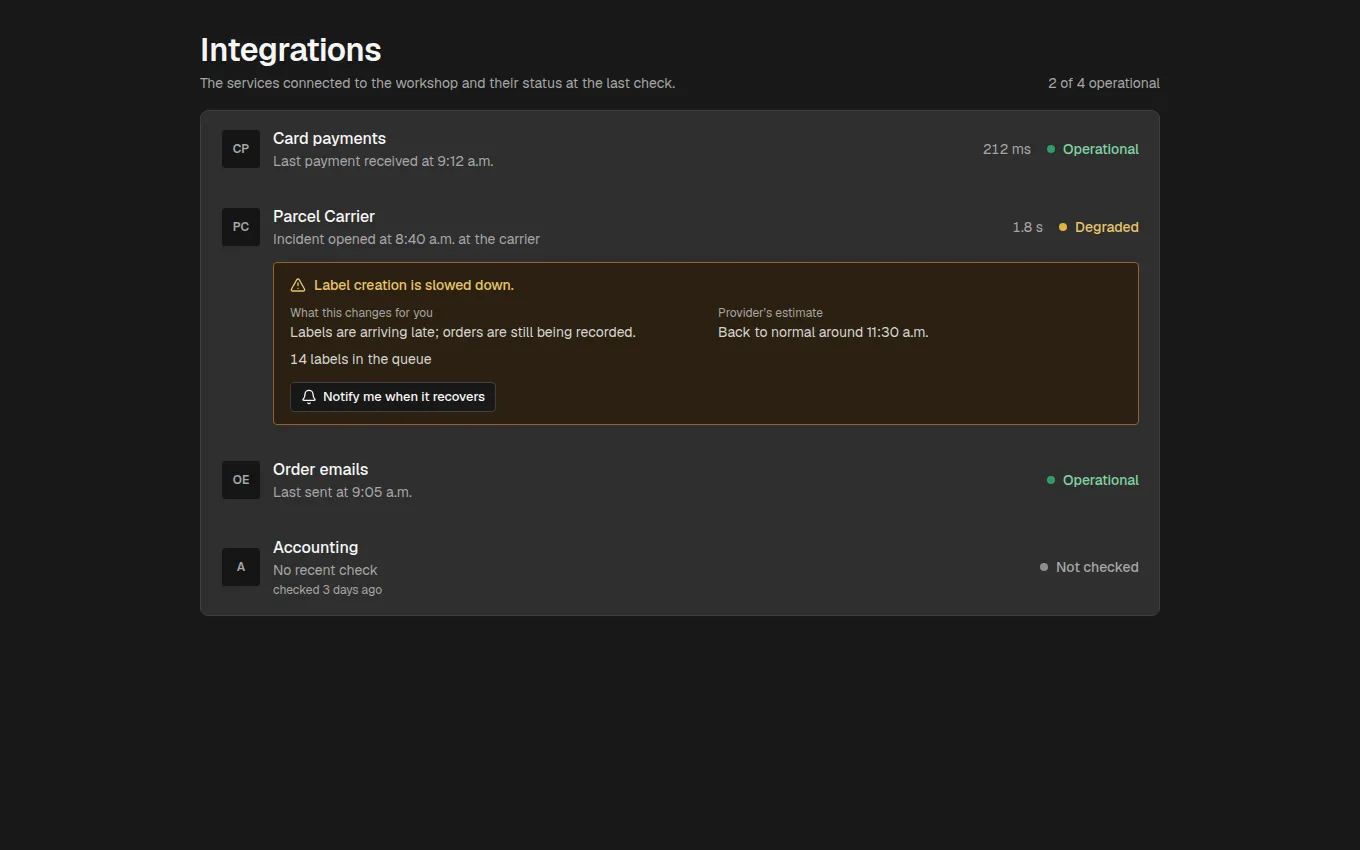Click "checked 3 days ago" text
1360x850 pixels.
tap(327, 590)
